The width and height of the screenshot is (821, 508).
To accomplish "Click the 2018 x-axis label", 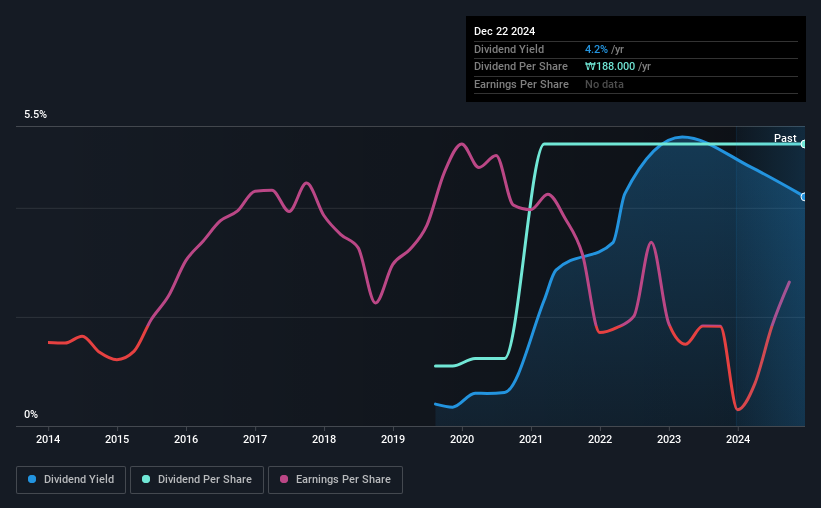I will pyautogui.click(x=324, y=439).
